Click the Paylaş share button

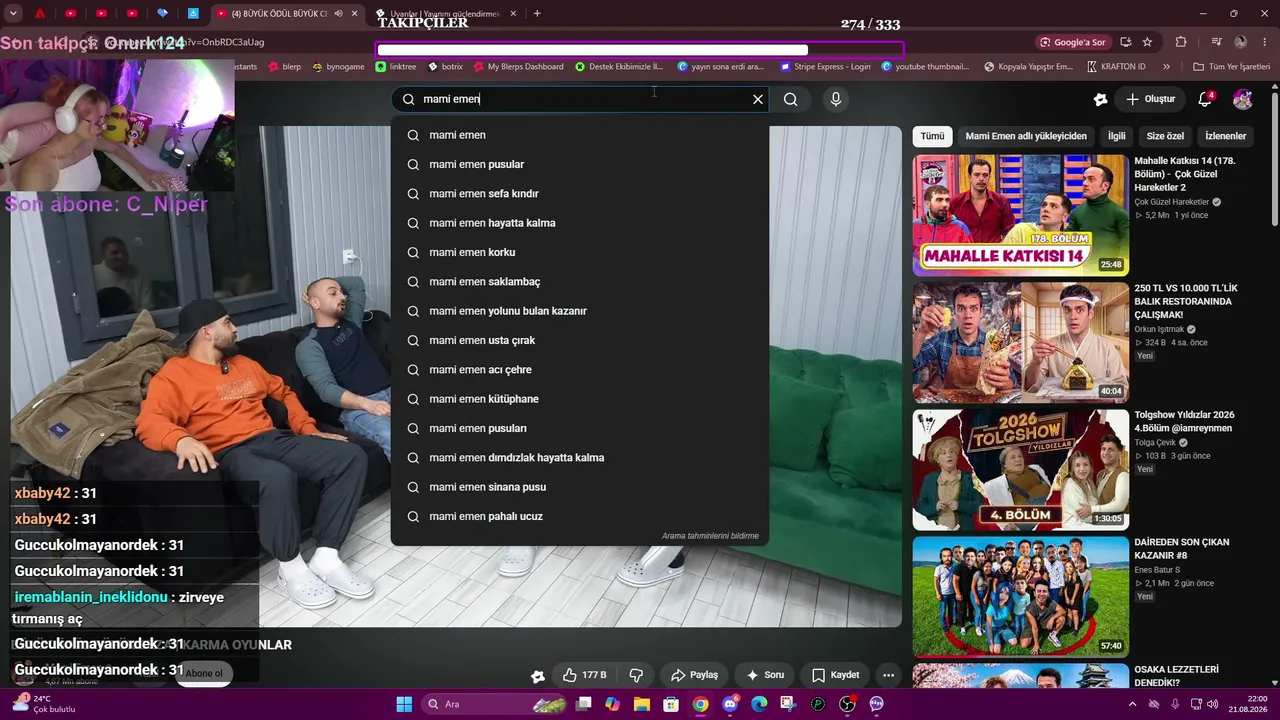click(x=694, y=675)
